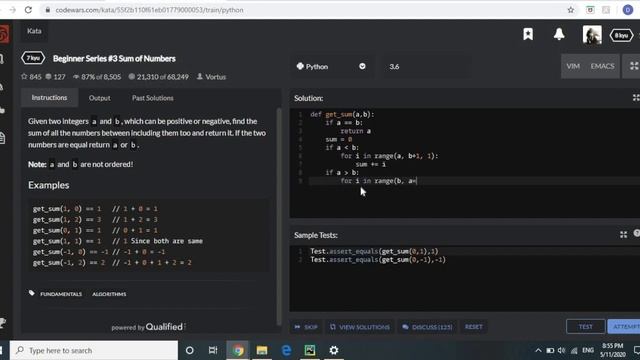
Task: Switch to the Instructions tab
Action: [x=49, y=98]
